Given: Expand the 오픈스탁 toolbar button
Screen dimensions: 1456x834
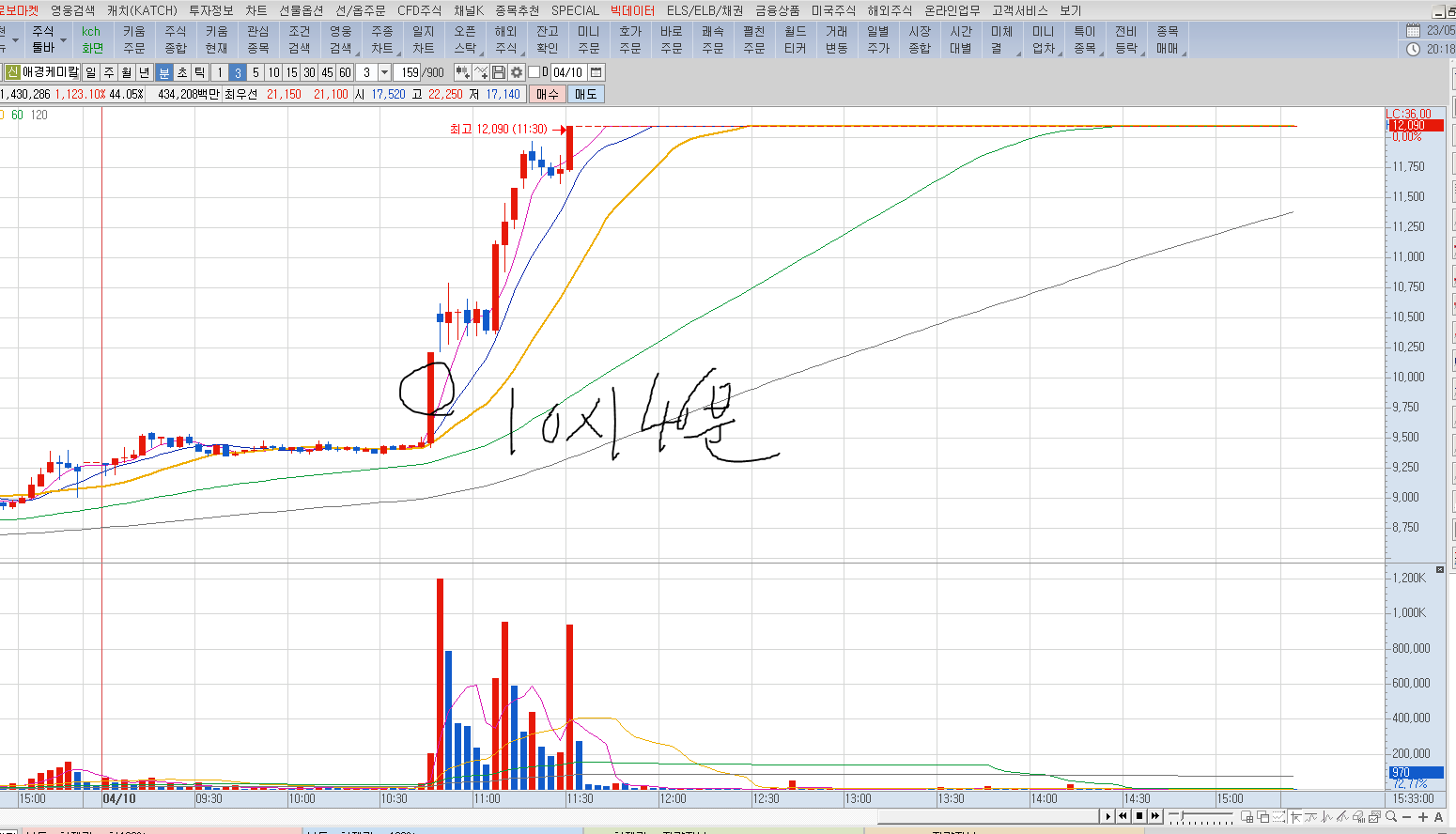Looking at the screenshot, I should [465, 39].
